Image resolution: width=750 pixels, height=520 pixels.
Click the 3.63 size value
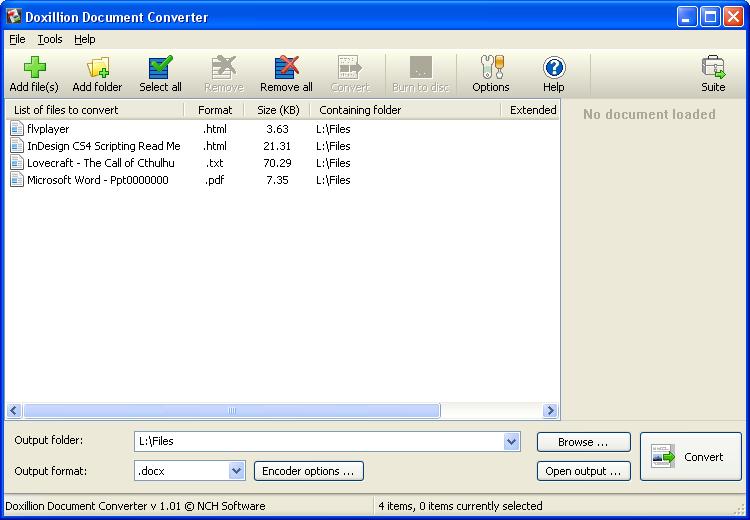pos(277,129)
